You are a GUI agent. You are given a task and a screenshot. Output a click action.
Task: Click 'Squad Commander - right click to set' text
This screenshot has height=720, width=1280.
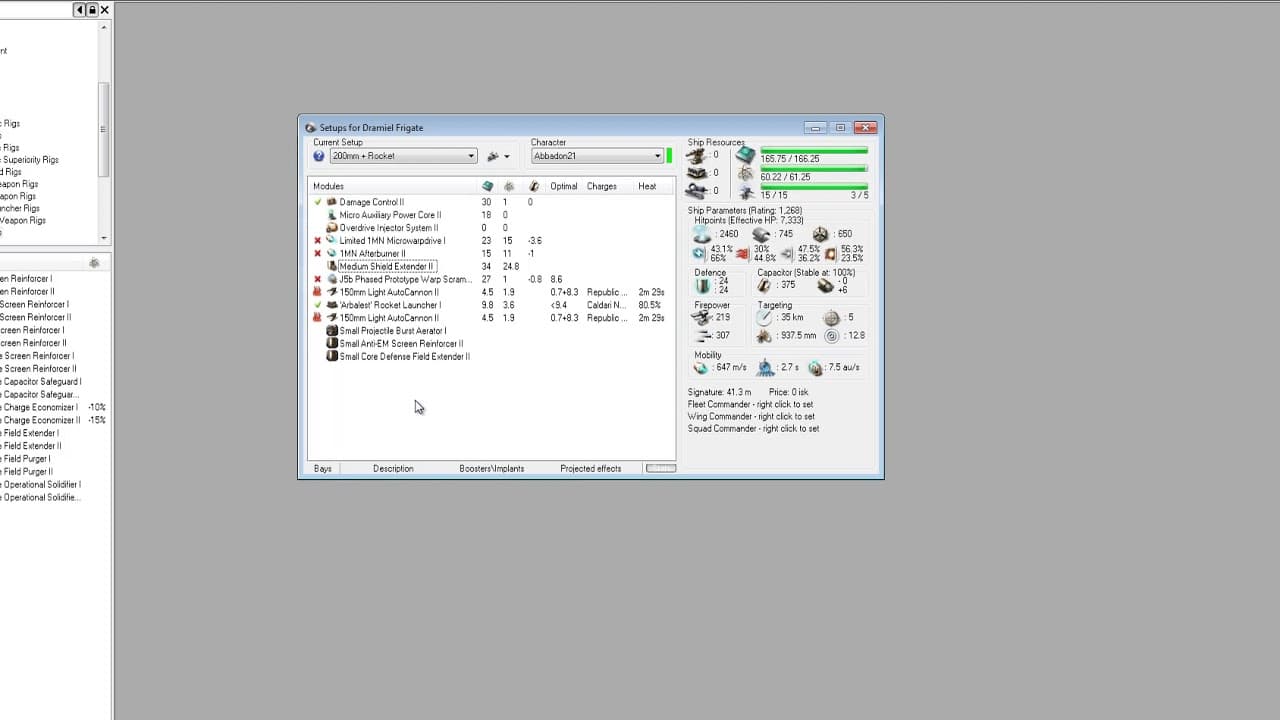[x=753, y=428]
